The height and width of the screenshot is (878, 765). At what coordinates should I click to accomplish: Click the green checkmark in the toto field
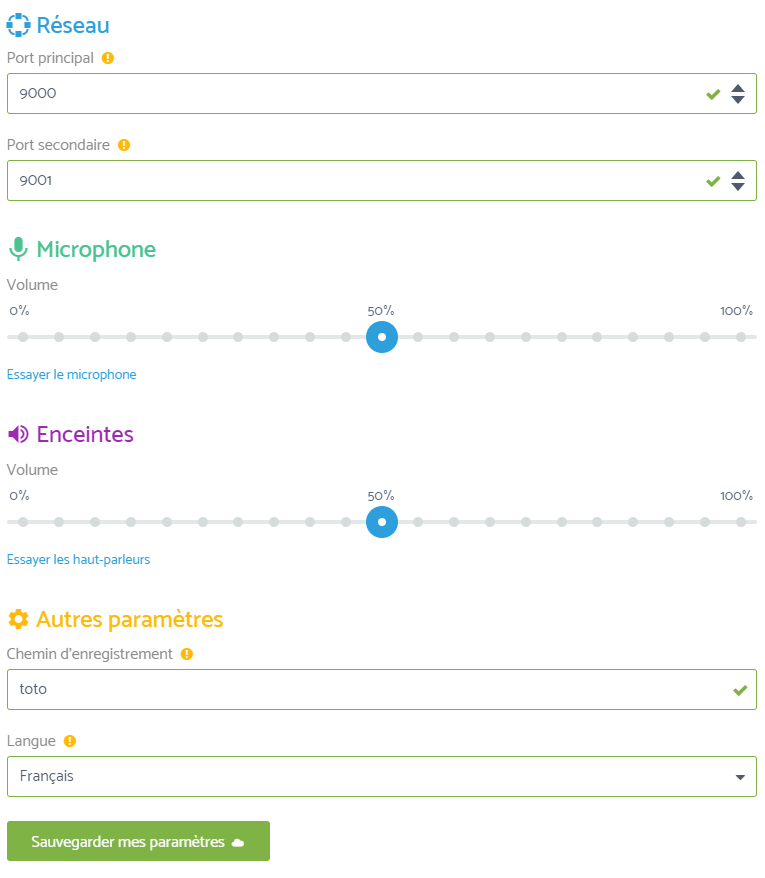tap(740, 690)
